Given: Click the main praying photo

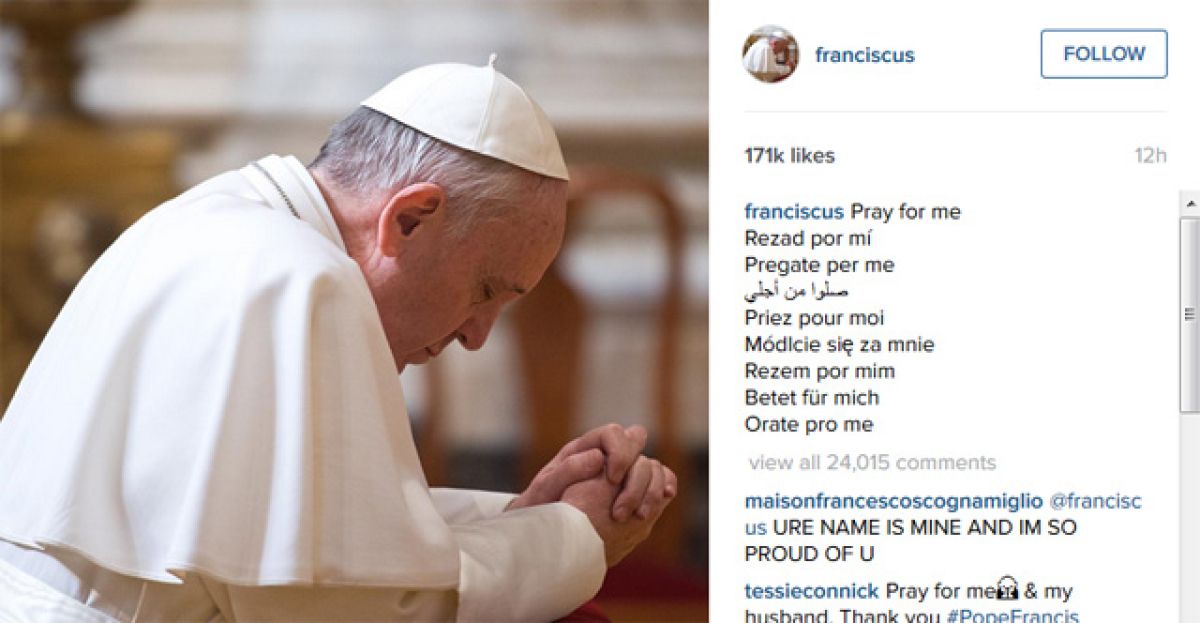Looking at the screenshot, I should [354, 311].
